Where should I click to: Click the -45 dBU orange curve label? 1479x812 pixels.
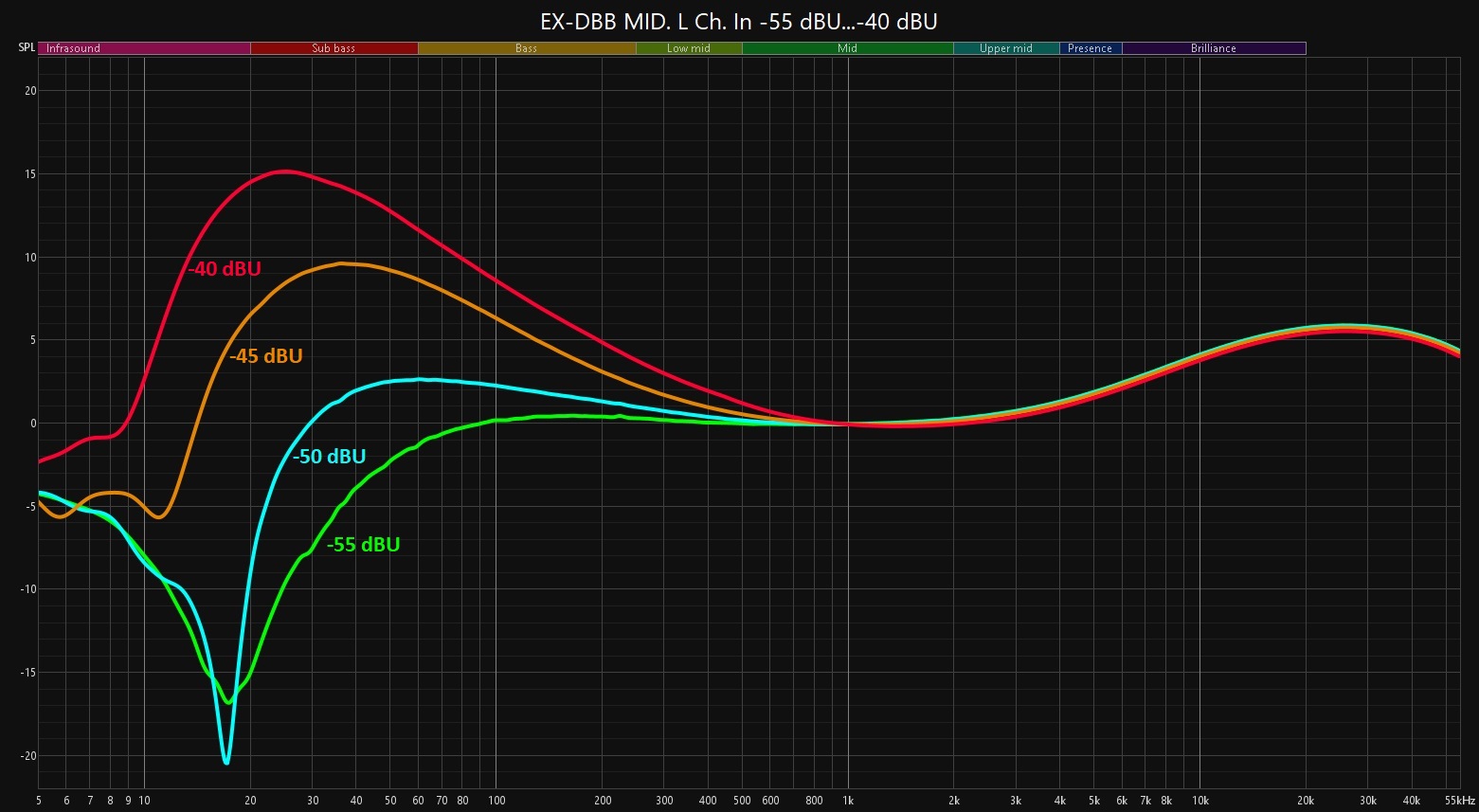coord(266,356)
